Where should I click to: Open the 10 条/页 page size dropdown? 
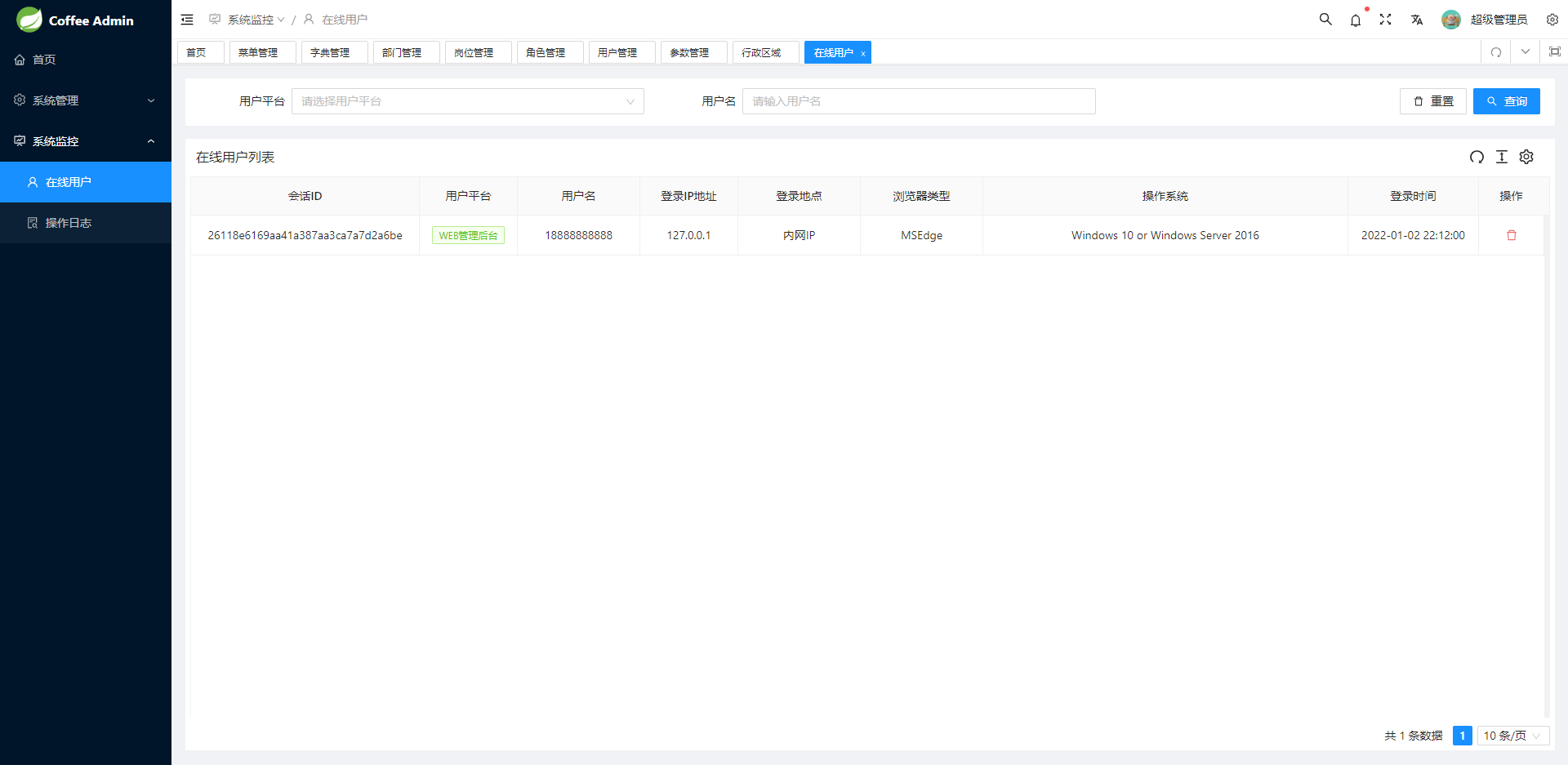point(1512,736)
